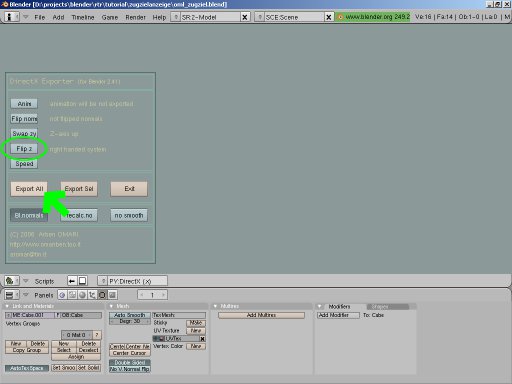Open the Timeline menu
Screen dimensions: 512x384
[83, 17]
